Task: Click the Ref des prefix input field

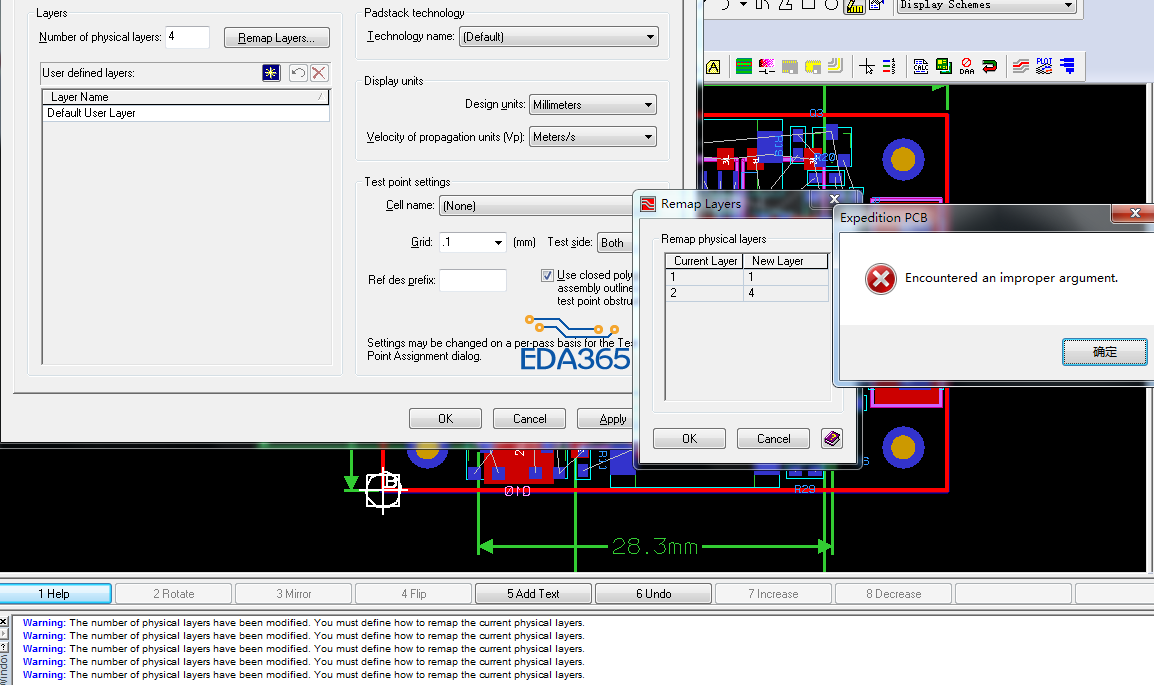Action: (x=473, y=280)
